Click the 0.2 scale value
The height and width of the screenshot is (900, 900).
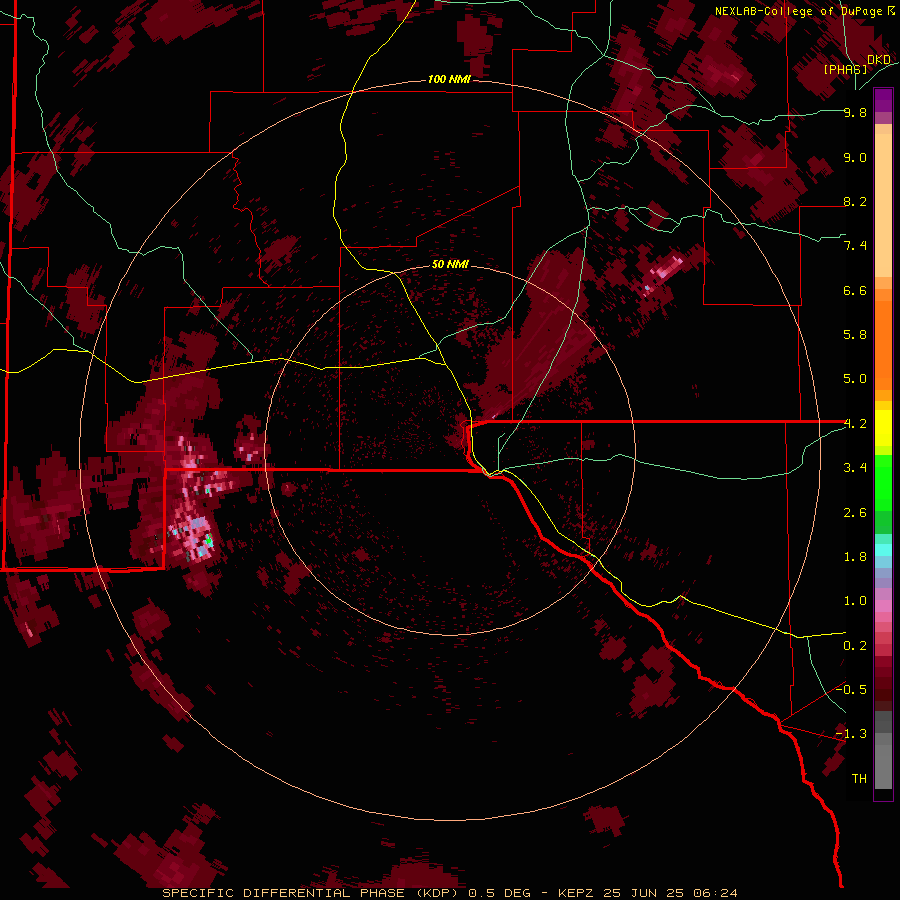[855, 646]
